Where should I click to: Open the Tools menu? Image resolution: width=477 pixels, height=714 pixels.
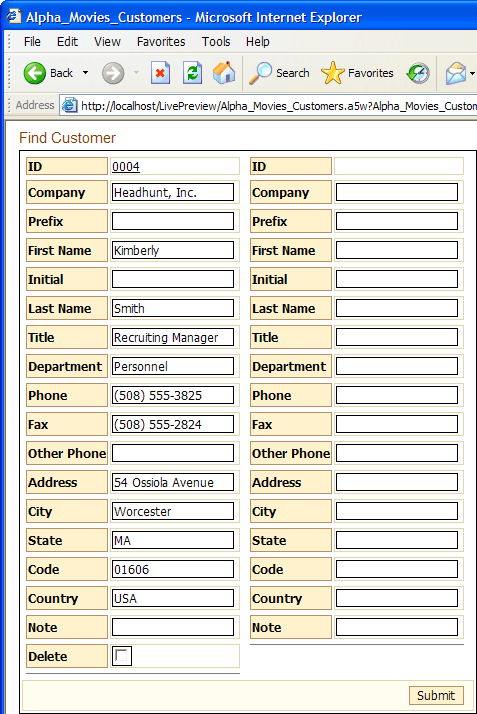click(216, 42)
